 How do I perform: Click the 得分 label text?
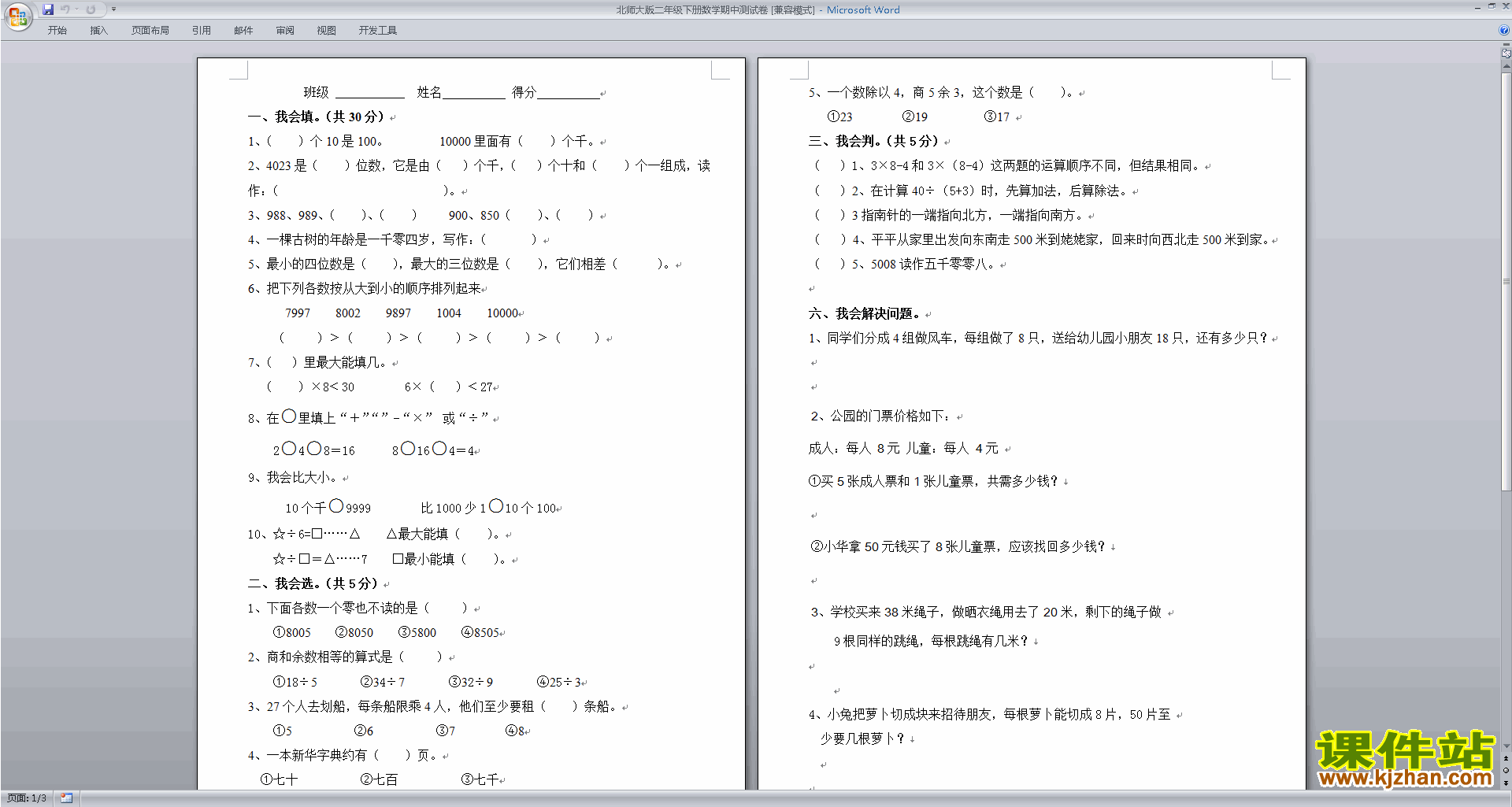[524, 93]
